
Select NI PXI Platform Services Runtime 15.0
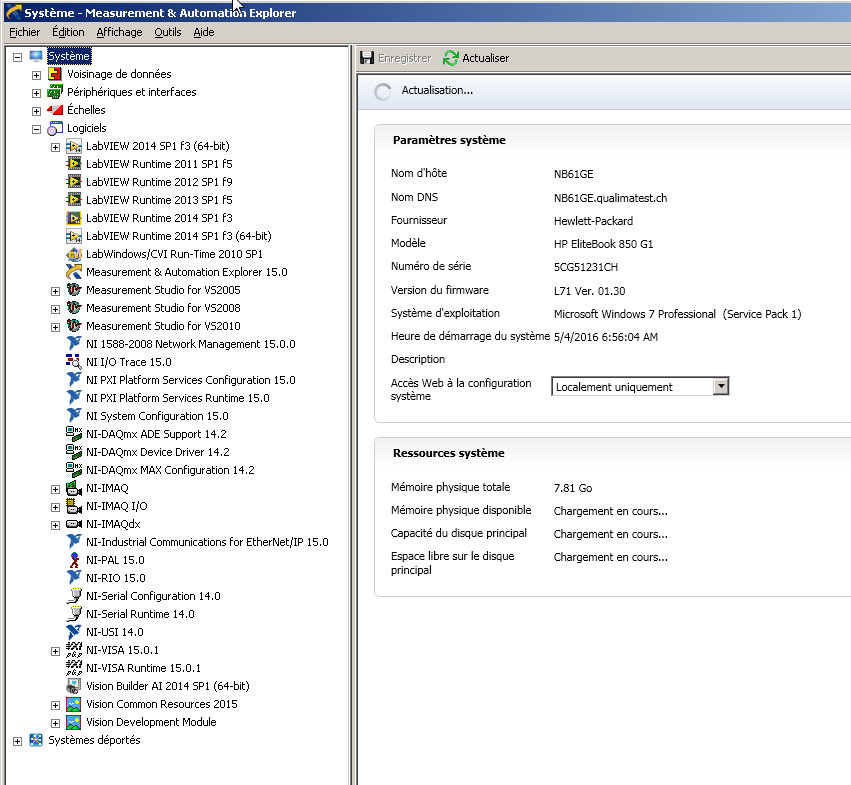click(x=177, y=398)
